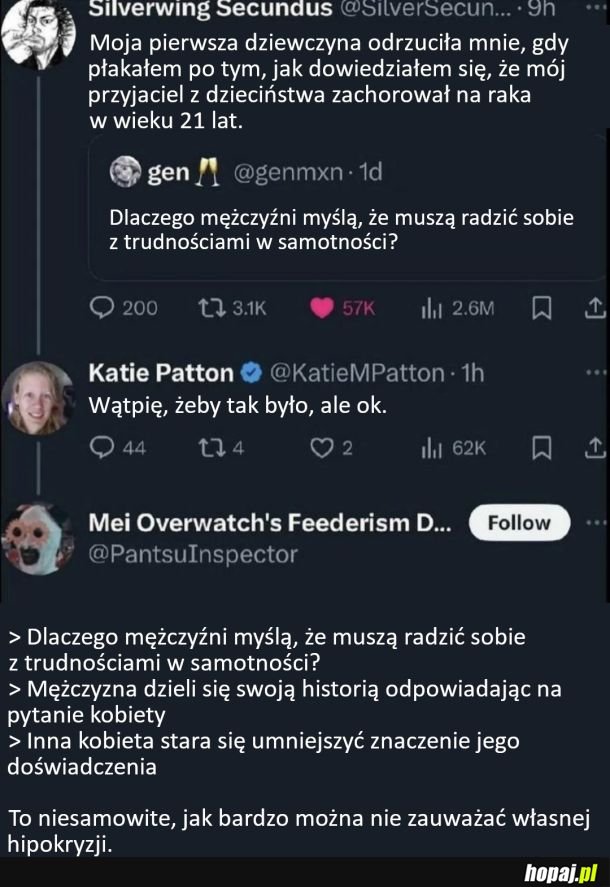This screenshot has width=610, height=887.
Task: Open Katie Patton's profile picture
Action: click(40, 397)
